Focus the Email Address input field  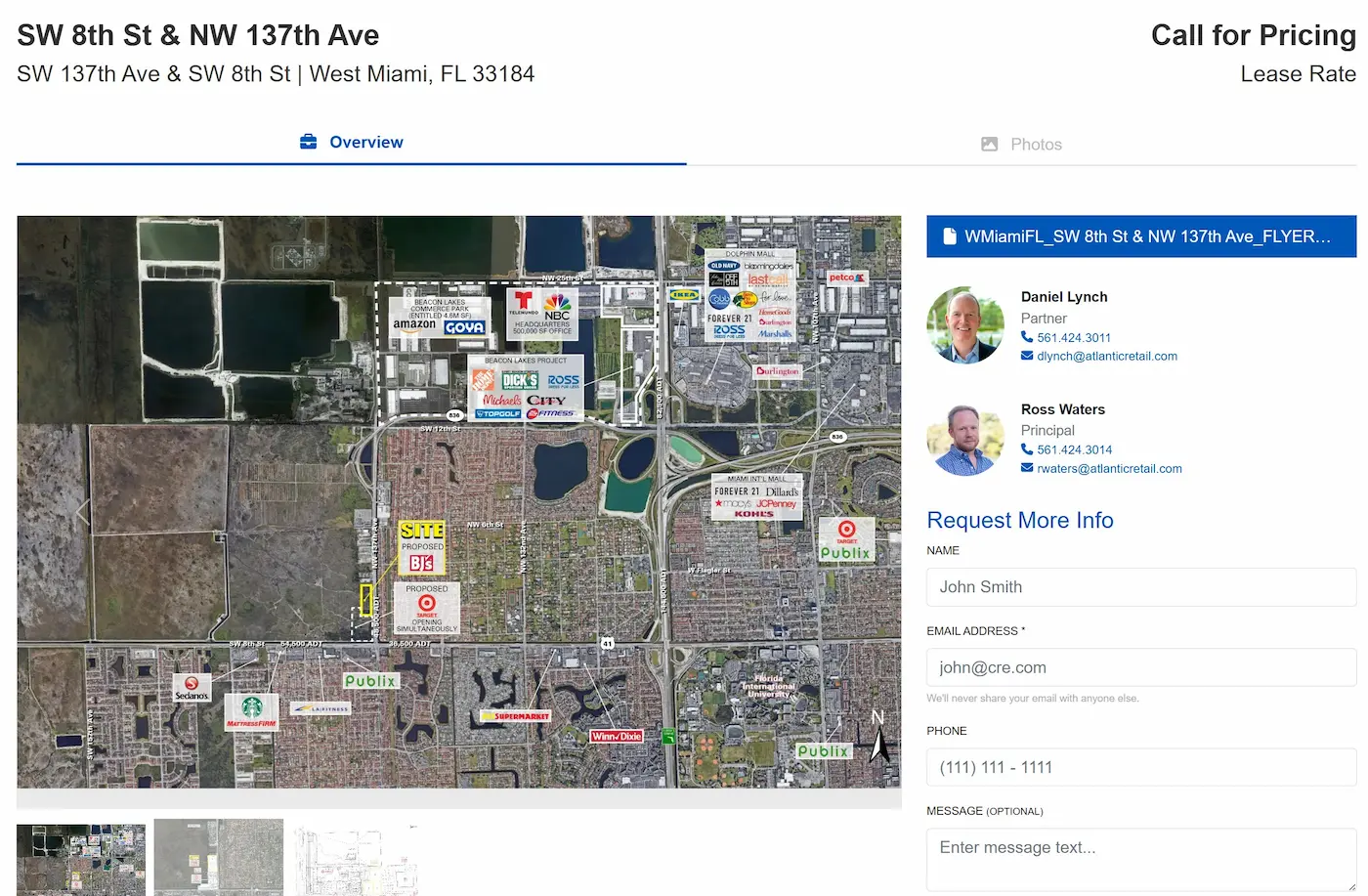click(1141, 668)
